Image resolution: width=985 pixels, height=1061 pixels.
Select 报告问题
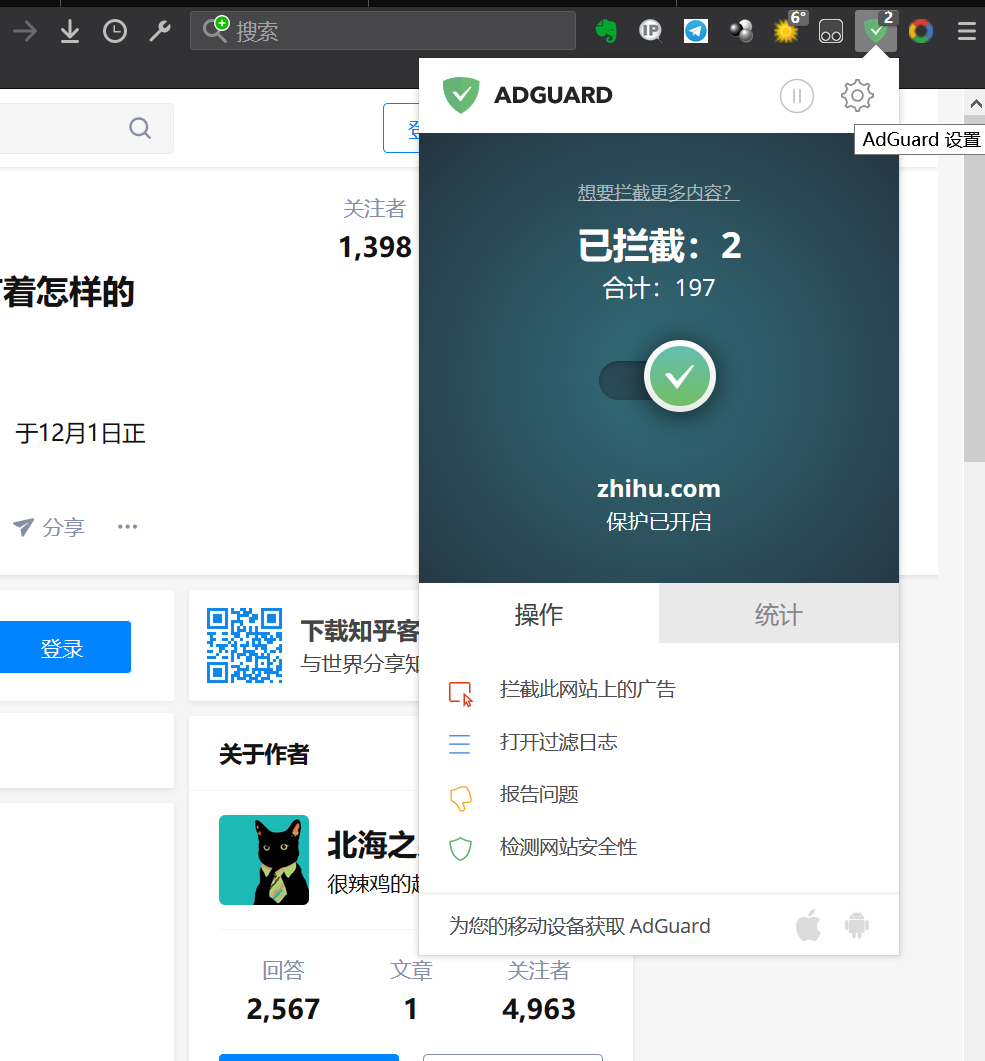pyautogui.click(x=539, y=794)
